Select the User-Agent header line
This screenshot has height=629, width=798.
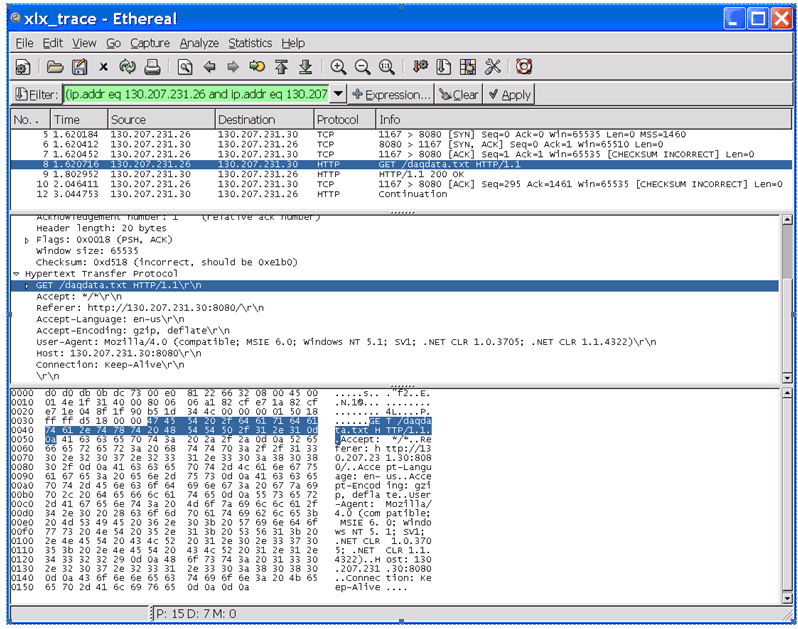coord(346,342)
